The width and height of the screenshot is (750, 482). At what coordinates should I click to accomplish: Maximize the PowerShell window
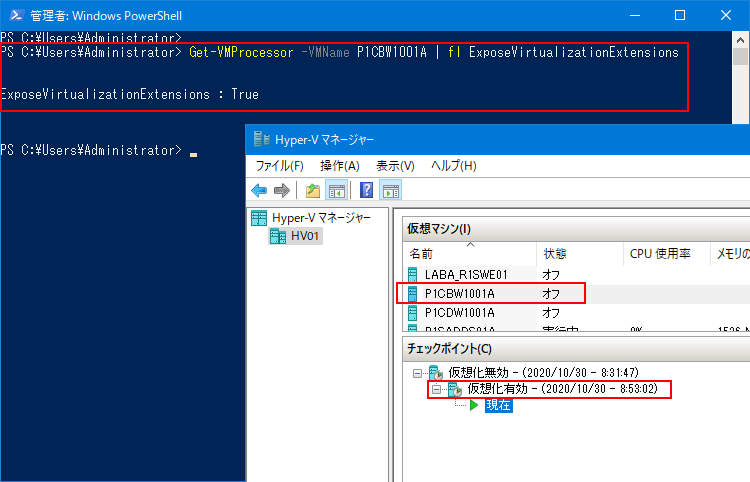click(680, 15)
